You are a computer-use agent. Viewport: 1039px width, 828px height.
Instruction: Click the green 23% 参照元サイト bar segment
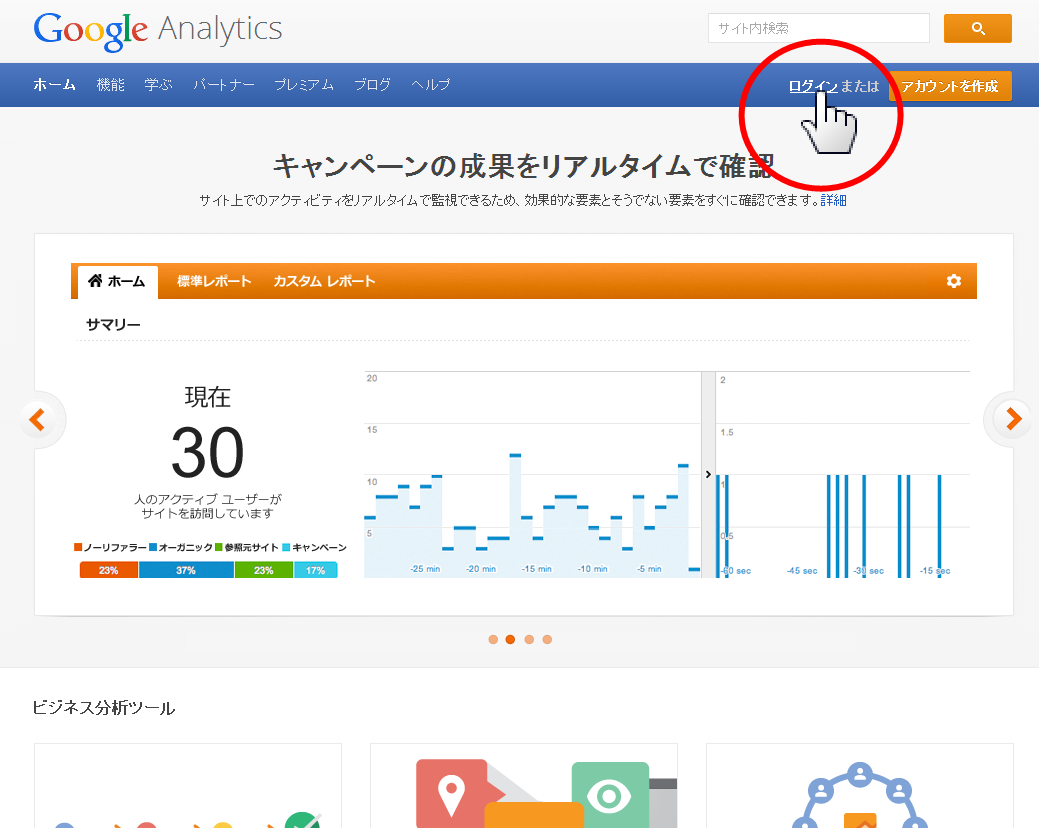[264, 570]
